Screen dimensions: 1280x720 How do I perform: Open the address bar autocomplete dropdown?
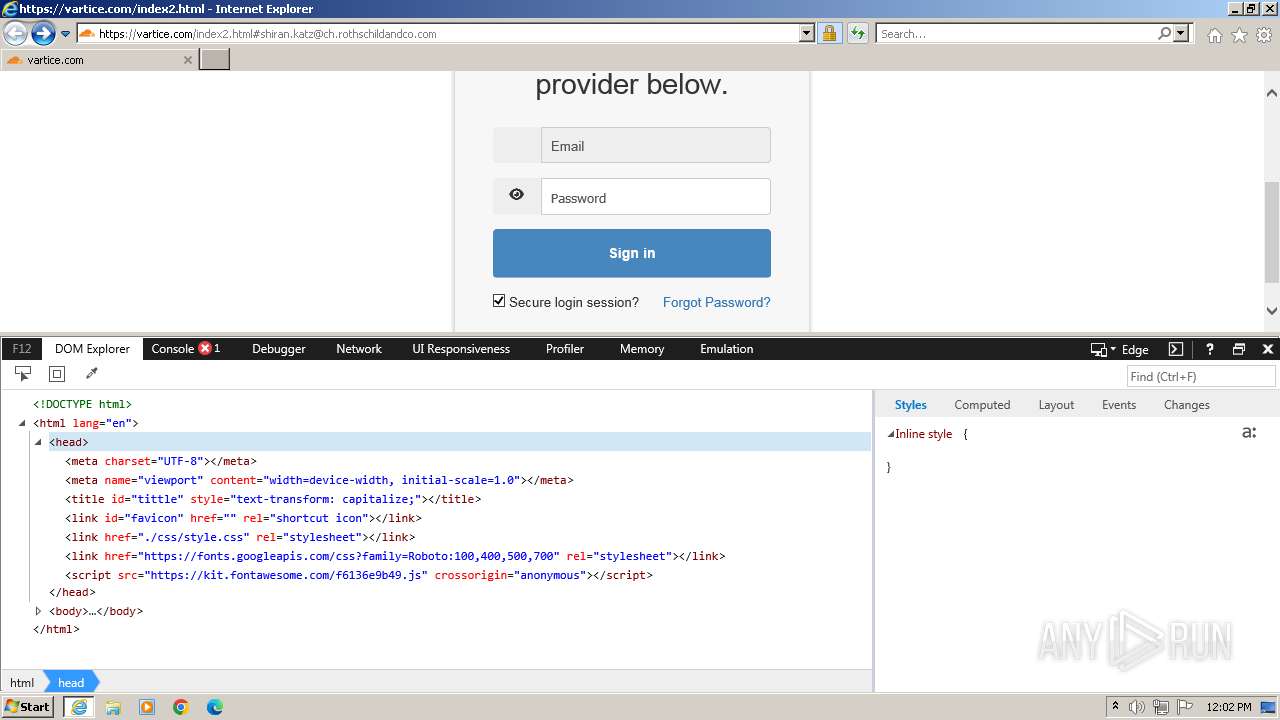click(x=807, y=34)
